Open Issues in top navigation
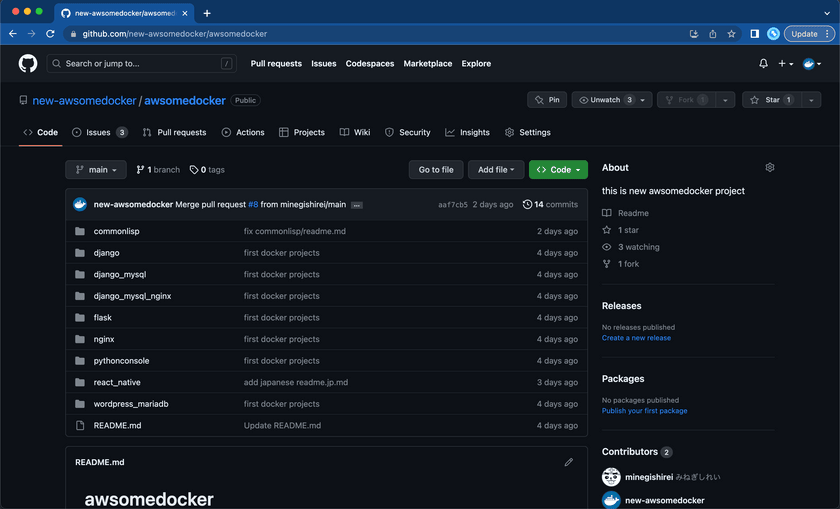This screenshot has width=840, height=509. (324, 63)
